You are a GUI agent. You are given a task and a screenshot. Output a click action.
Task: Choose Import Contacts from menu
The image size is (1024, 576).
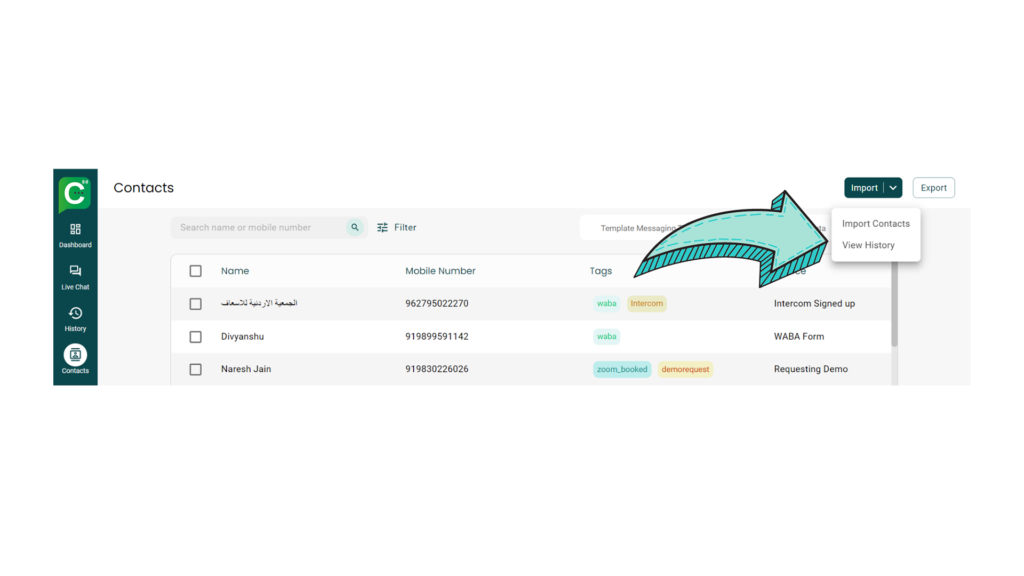coord(875,224)
